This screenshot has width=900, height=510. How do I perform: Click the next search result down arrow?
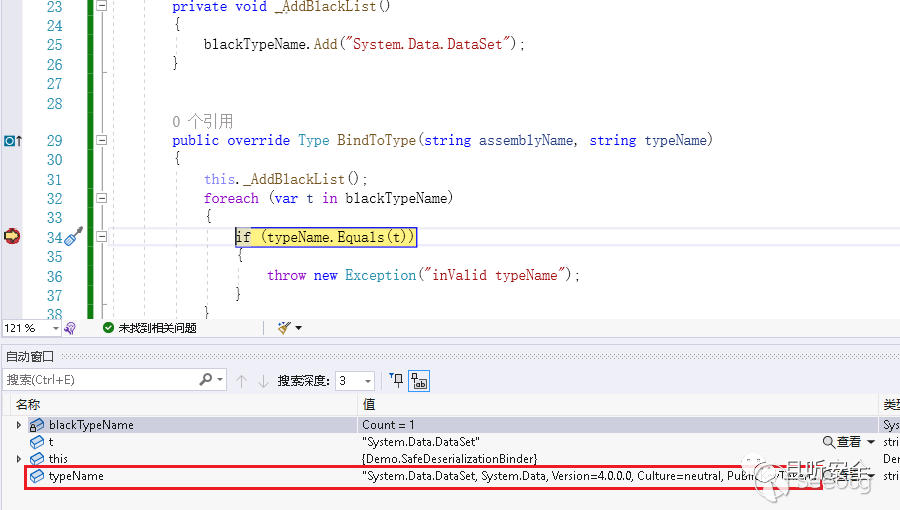coord(263,381)
